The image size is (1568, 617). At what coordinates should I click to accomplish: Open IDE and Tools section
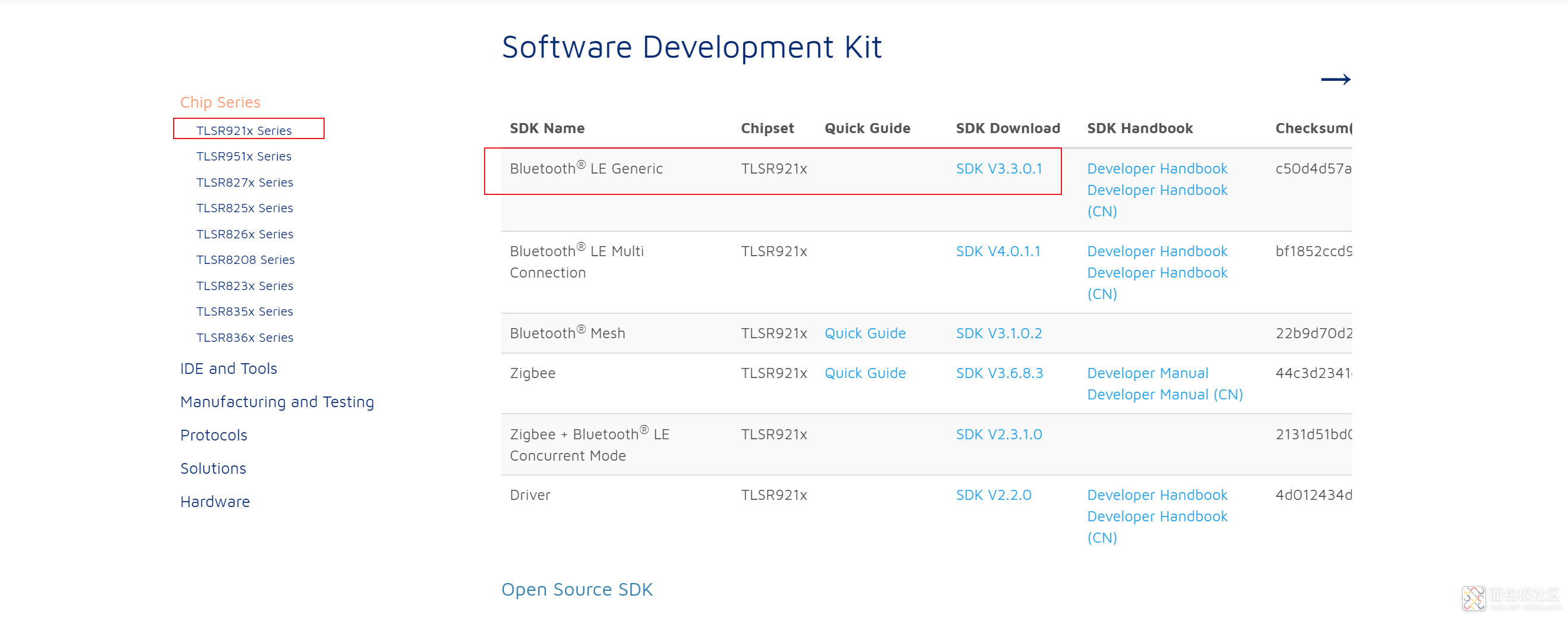click(x=228, y=368)
